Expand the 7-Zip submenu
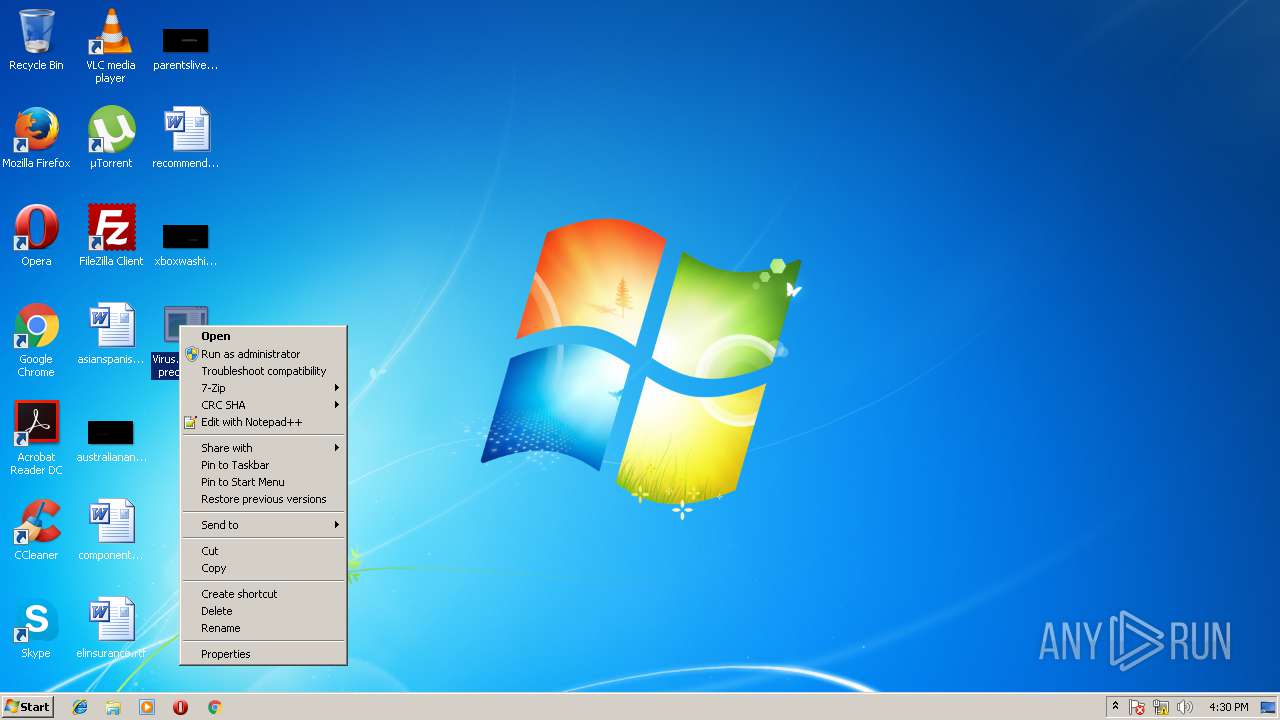 coord(264,388)
